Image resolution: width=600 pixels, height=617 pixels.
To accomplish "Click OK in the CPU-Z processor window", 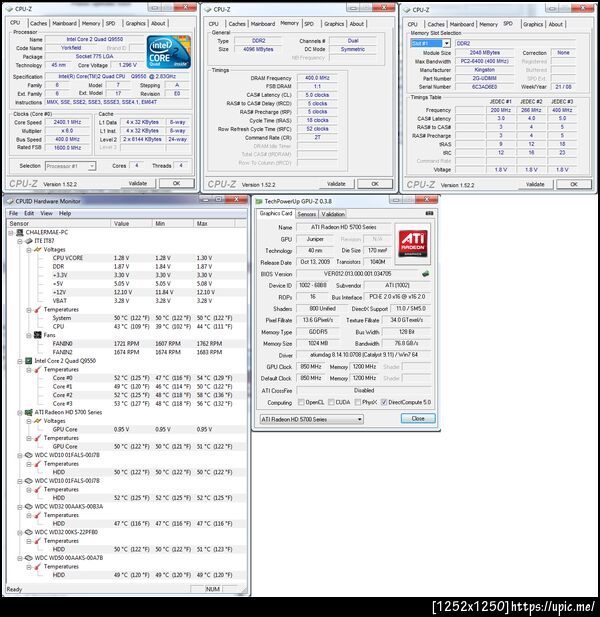I will click(x=176, y=183).
